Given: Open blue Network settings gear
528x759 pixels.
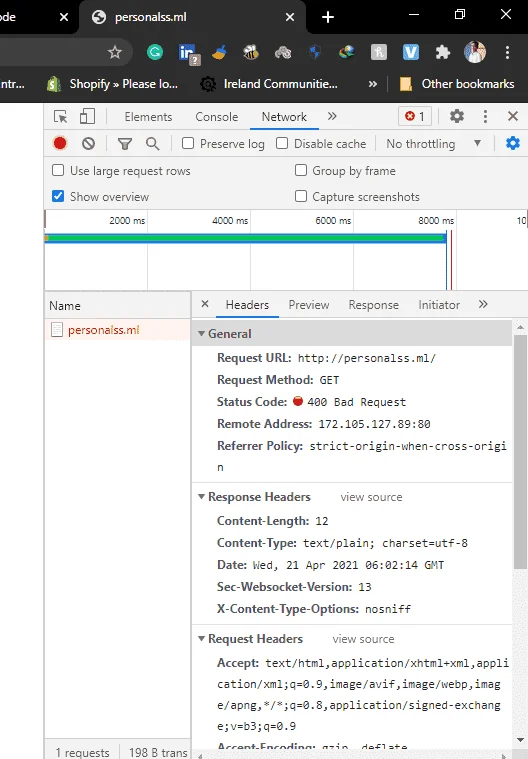Looking at the screenshot, I should pos(513,143).
